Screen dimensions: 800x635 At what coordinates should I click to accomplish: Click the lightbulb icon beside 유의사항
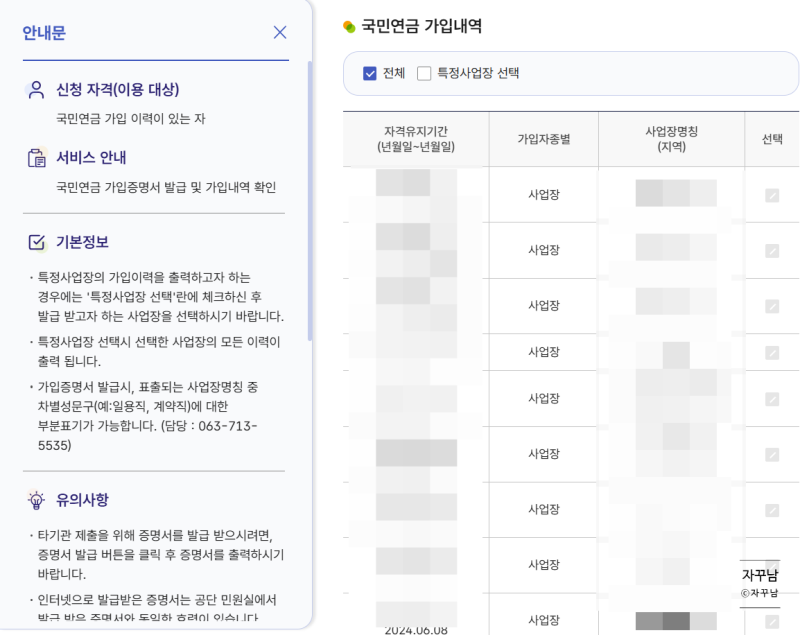pyautogui.click(x=36, y=500)
